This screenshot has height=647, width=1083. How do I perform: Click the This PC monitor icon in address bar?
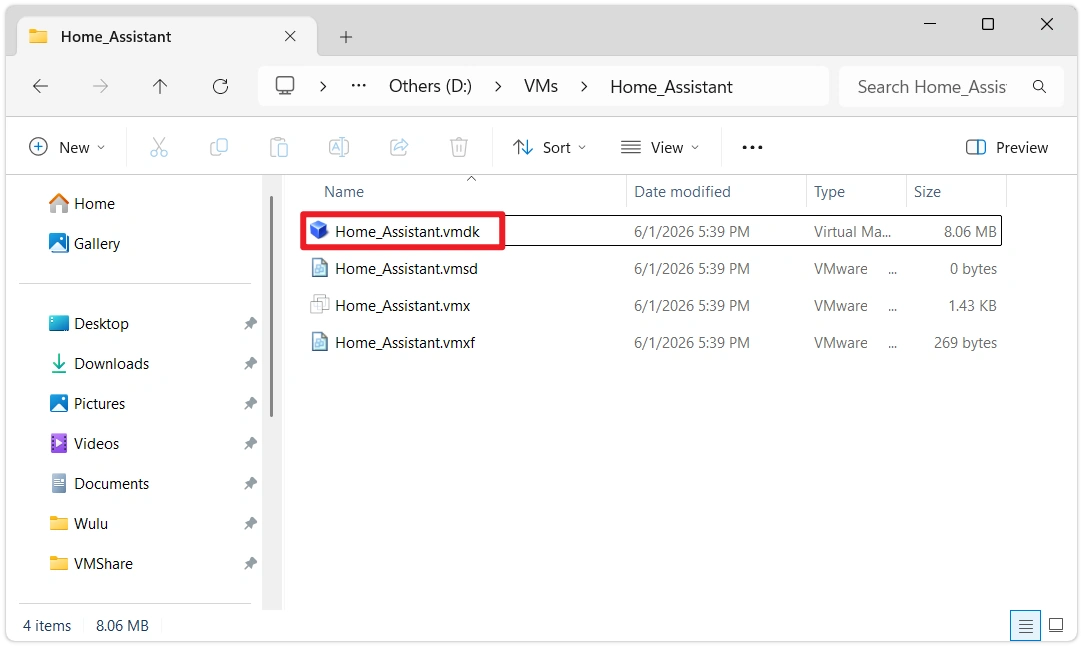coord(285,86)
